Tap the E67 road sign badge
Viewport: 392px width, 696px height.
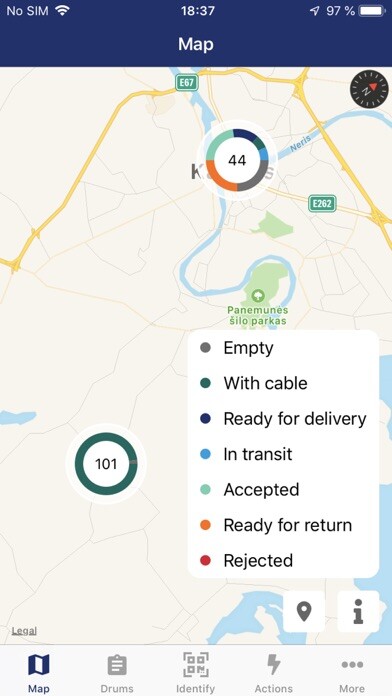(186, 83)
